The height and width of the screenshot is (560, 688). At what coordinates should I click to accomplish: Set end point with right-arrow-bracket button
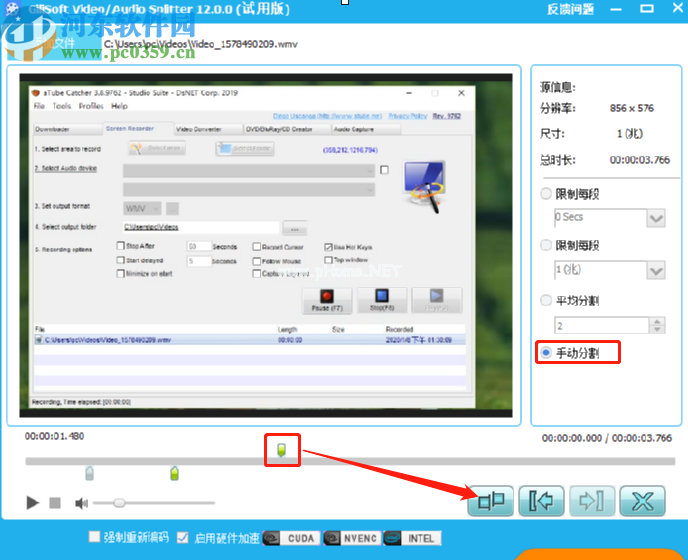(592, 501)
